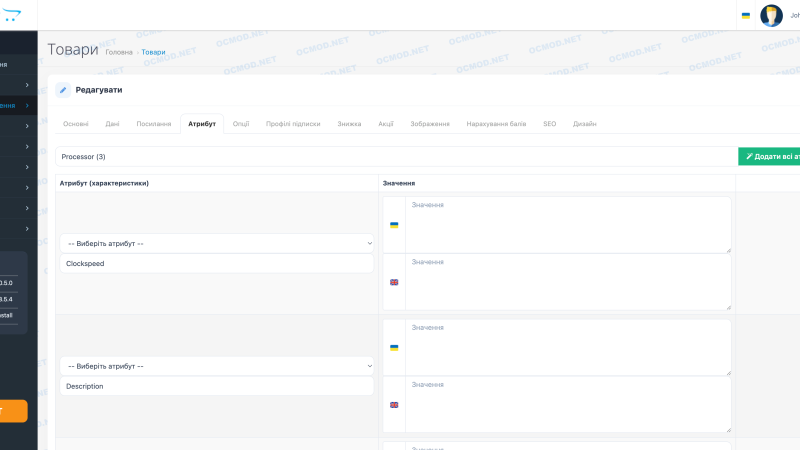This screenshot has height=450, width=800.
Task: Switch to the SEO tab
Action: [x=549, y=124]
